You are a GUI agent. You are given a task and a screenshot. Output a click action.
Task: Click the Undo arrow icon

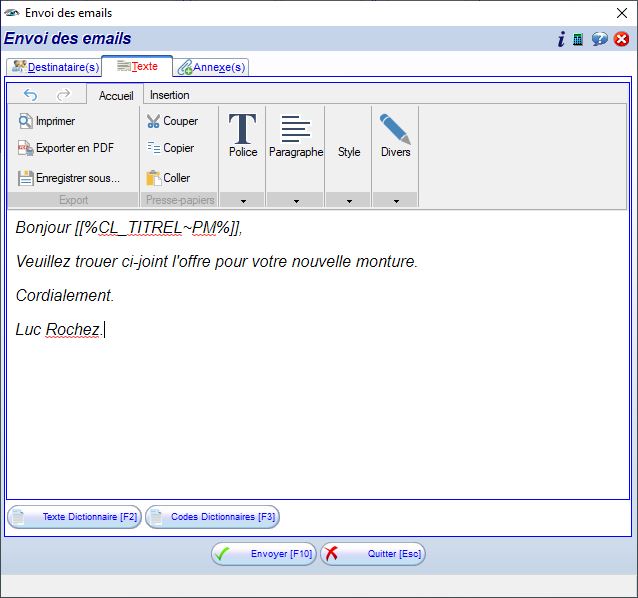(31, 95)
